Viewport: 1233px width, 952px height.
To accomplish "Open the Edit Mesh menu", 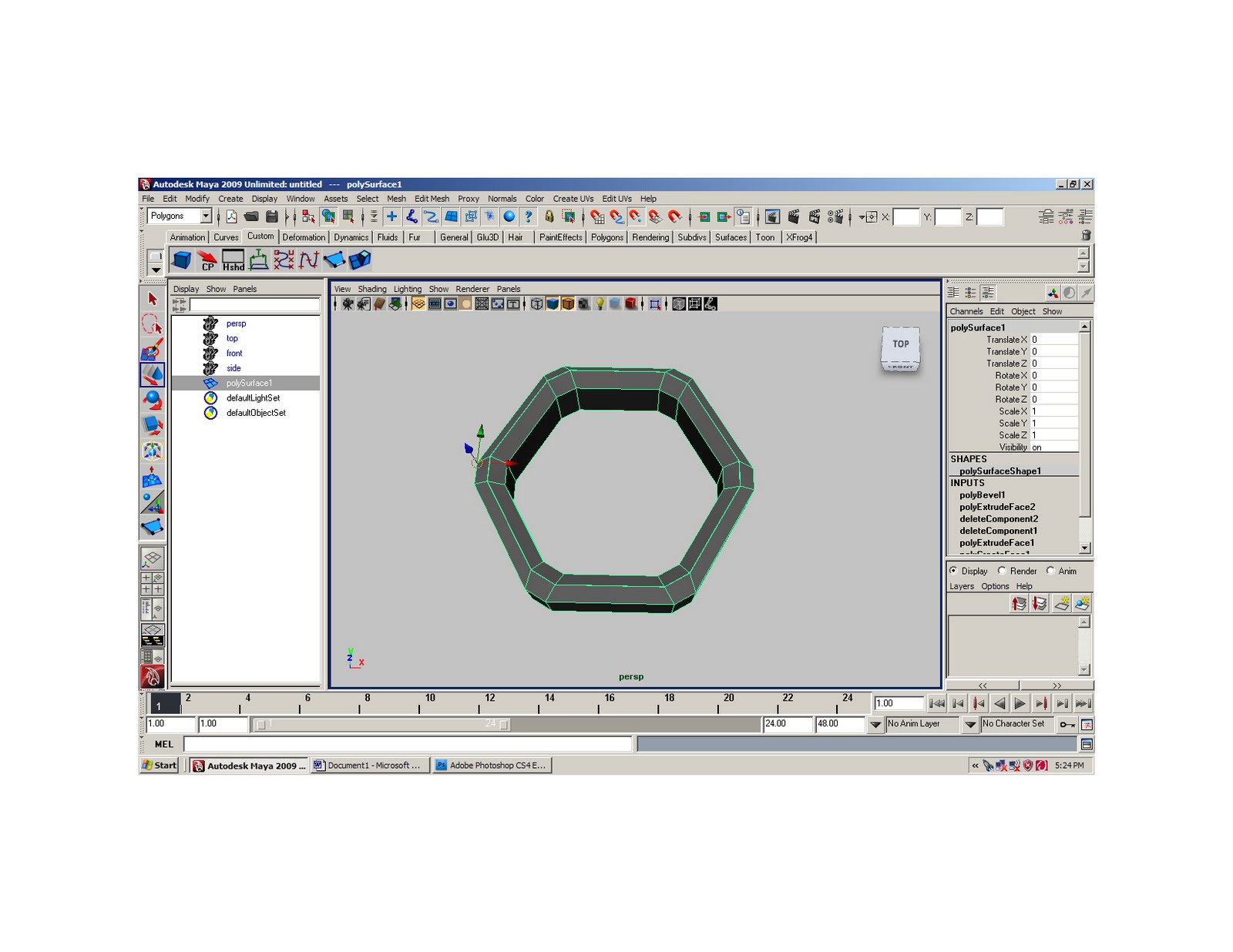I will pos(432,199).
